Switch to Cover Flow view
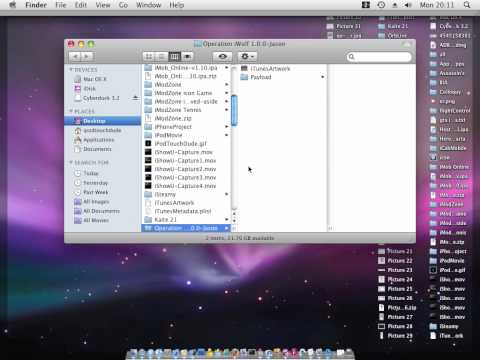Screen dimensions: 480x360 click(x=187, y=57)
